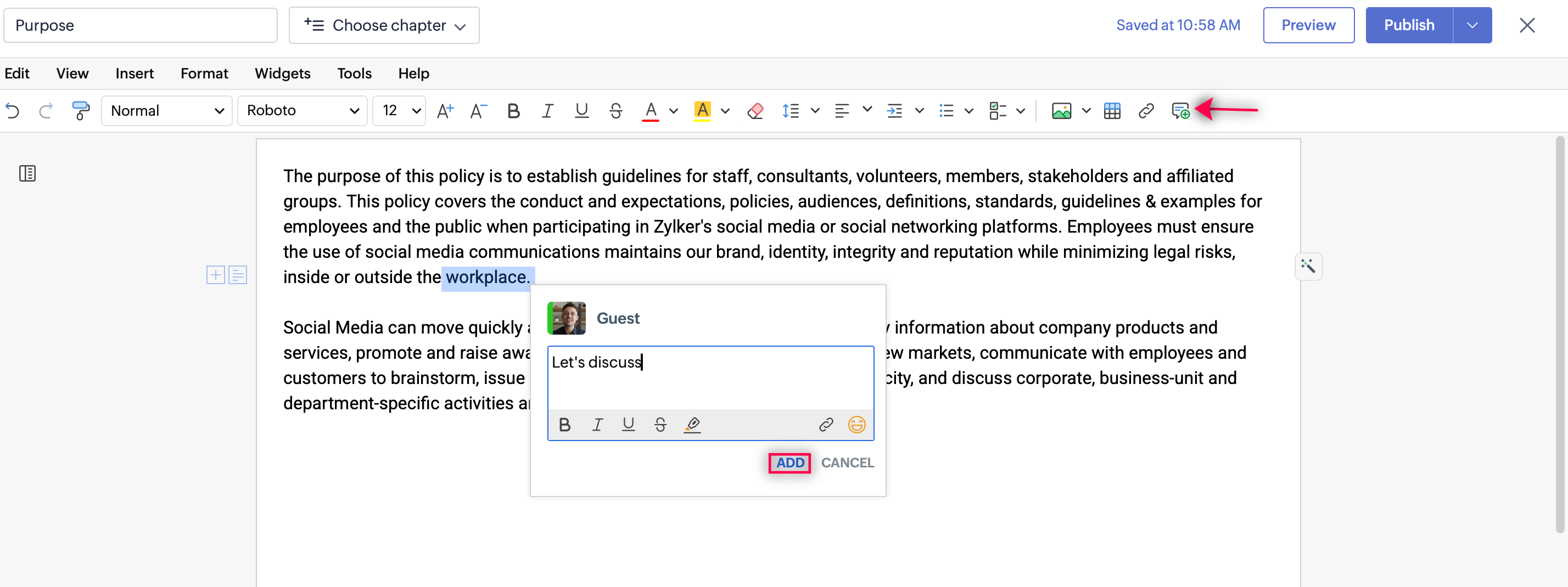Open the table of contents sidebar icon
The width and height of the screenshot is (1568, 587).
pos(27,173)
